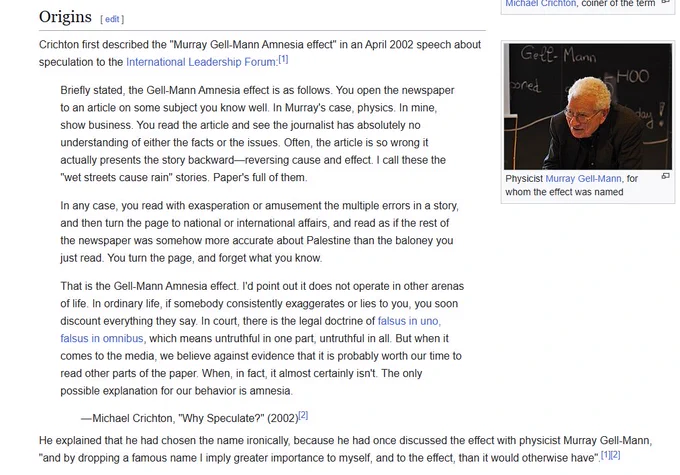The height and width of the screenshot is (475, 680).
Task: Follow the 'falsus in omnibus' link text
Action: [102, 338]
